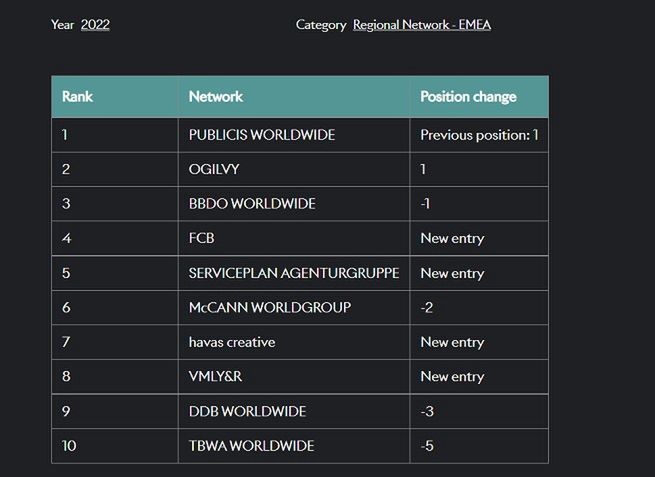The width and height of the screenshot is (655, 477).
Task: Select PUBLICIS WORLDWIDE network cell
Action: [262, 134]
